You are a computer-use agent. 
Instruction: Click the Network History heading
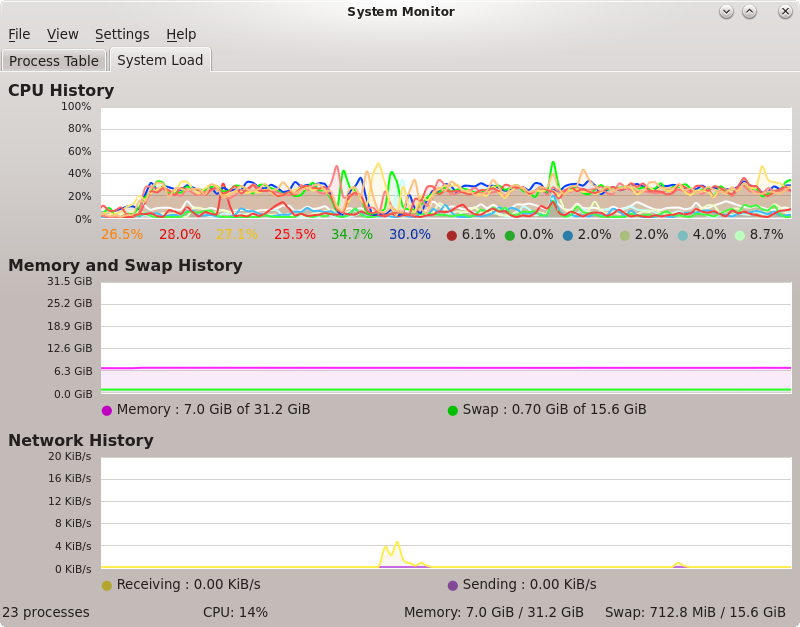(x=81, y=440)
